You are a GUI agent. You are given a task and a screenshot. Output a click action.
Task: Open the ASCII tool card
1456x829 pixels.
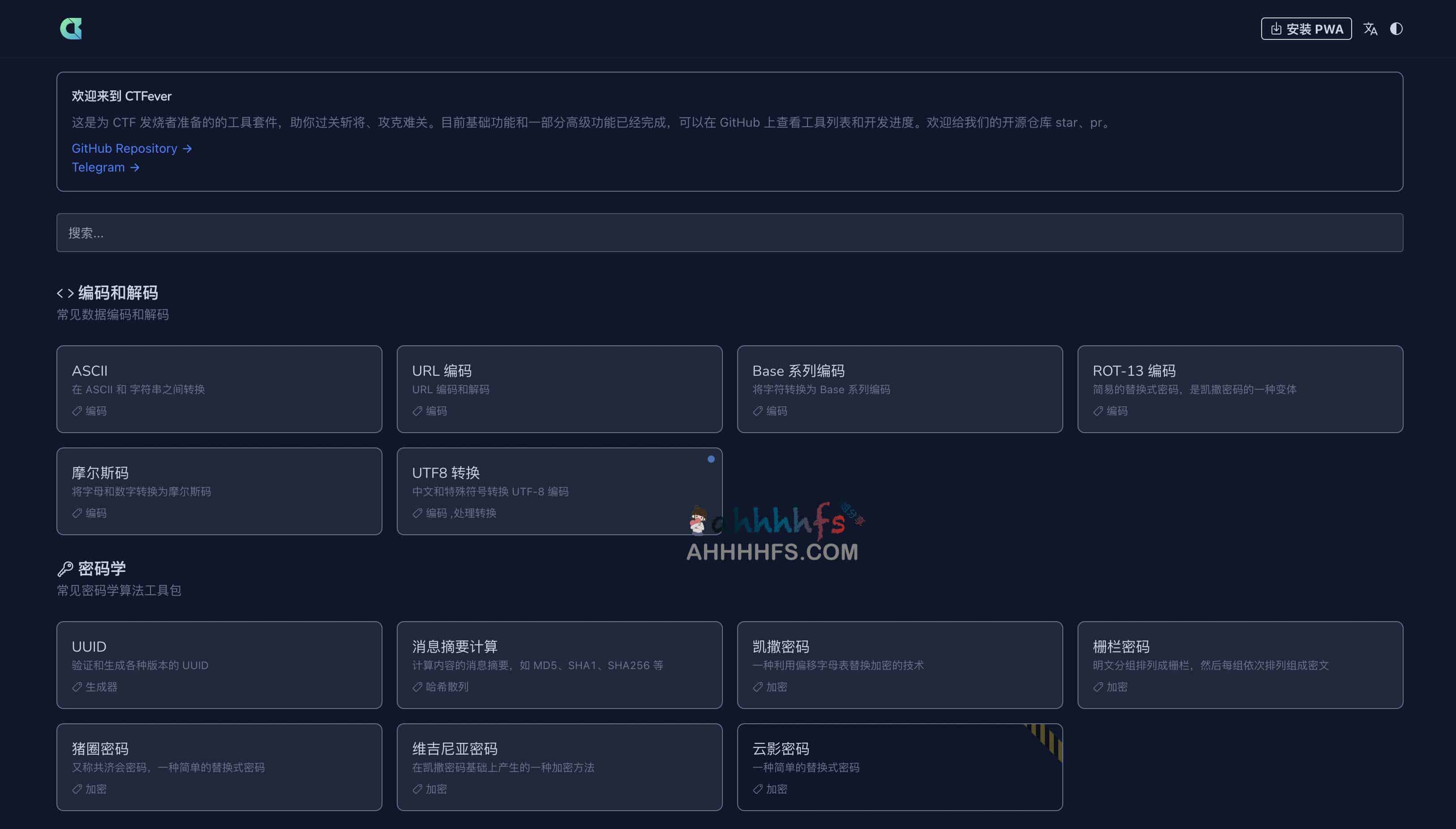pos(219,389)
